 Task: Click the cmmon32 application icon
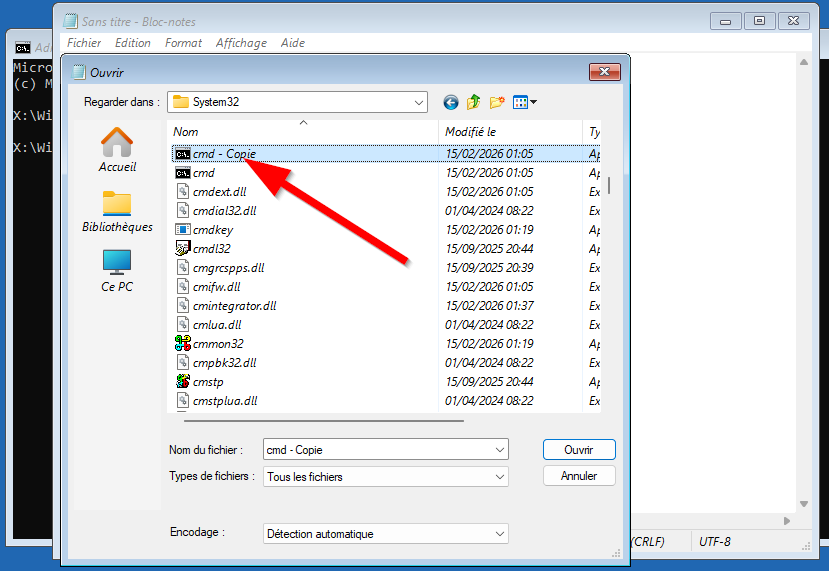coord(182,343)
